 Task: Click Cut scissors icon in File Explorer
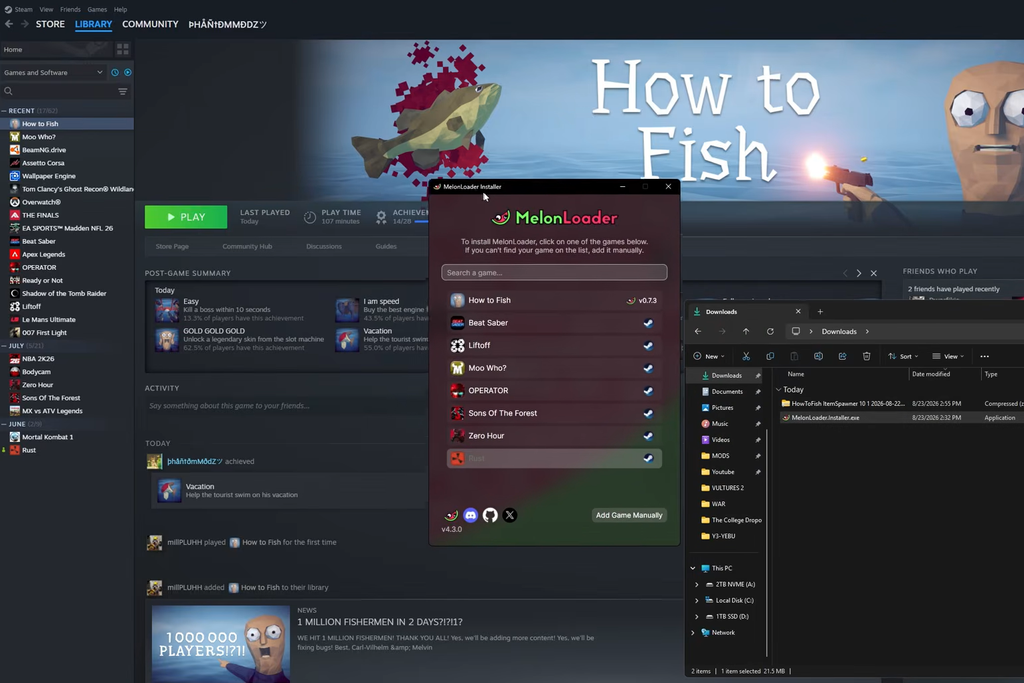[746, 356]
